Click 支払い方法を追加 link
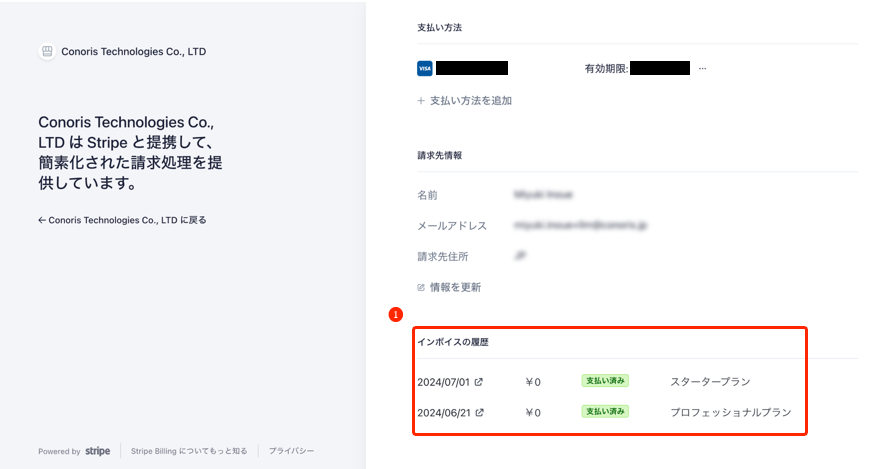872x469 pixels. [470, 101]
